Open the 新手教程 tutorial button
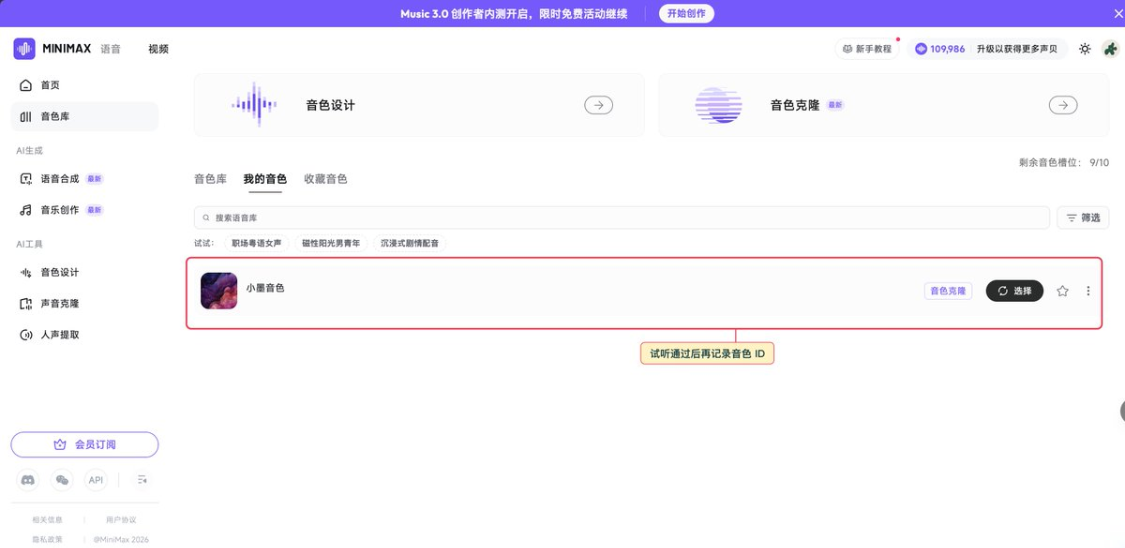 867,49
